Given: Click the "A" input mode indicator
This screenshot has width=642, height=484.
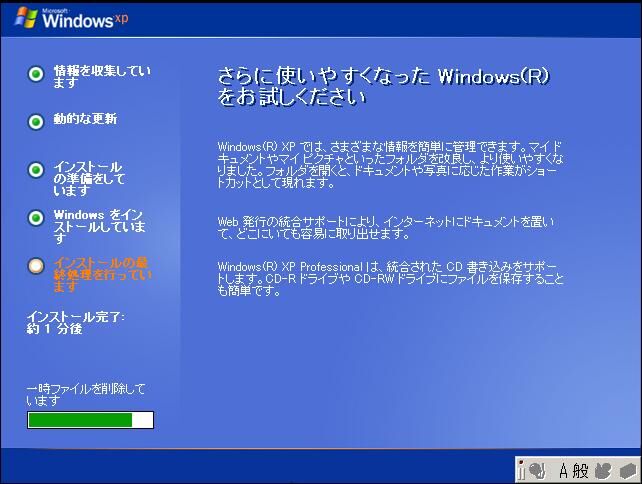Looking at the screenshot, I should (x=565, y=468).
